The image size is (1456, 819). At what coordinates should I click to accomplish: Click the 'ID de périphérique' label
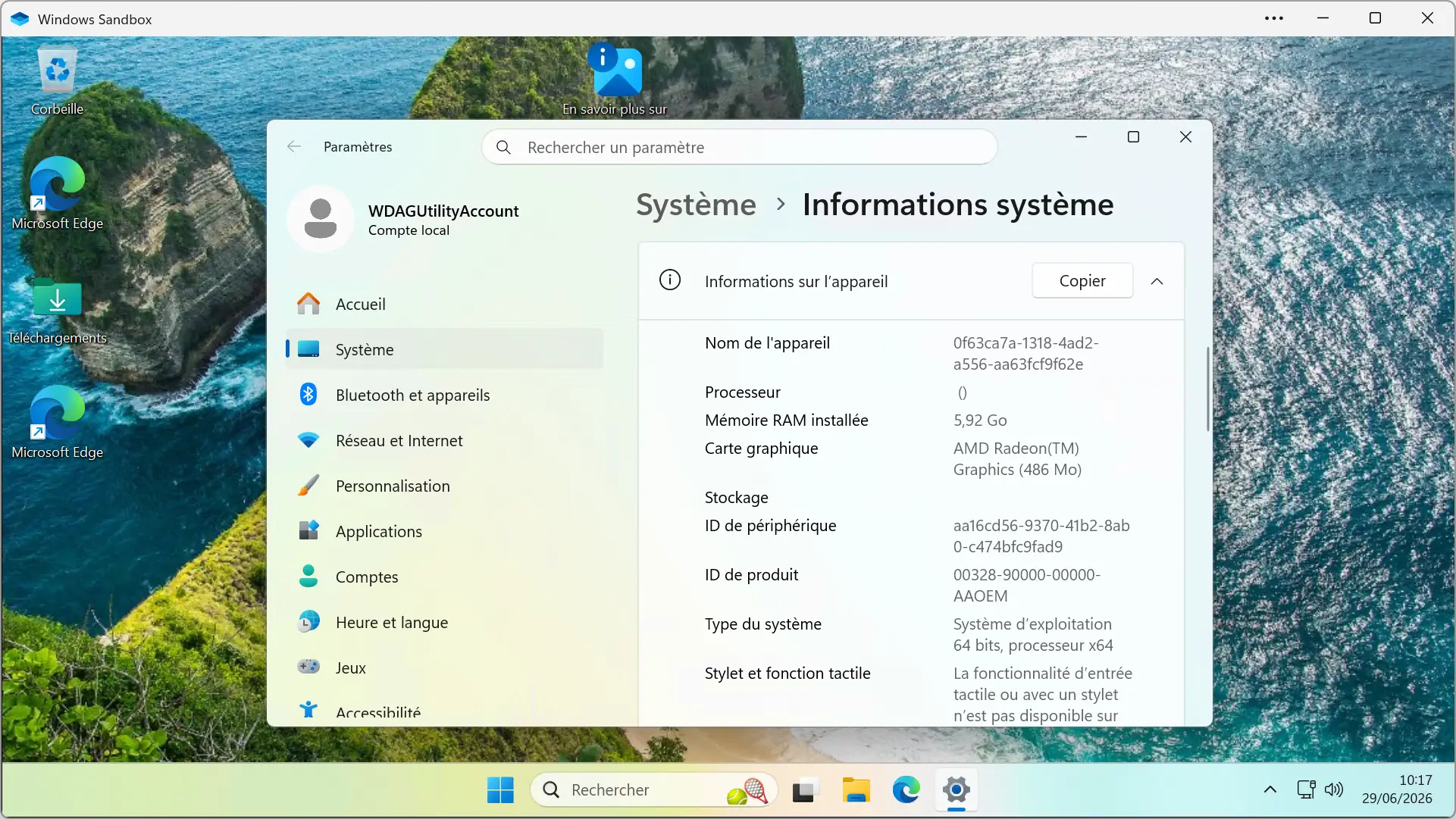[x=770, y=525]
